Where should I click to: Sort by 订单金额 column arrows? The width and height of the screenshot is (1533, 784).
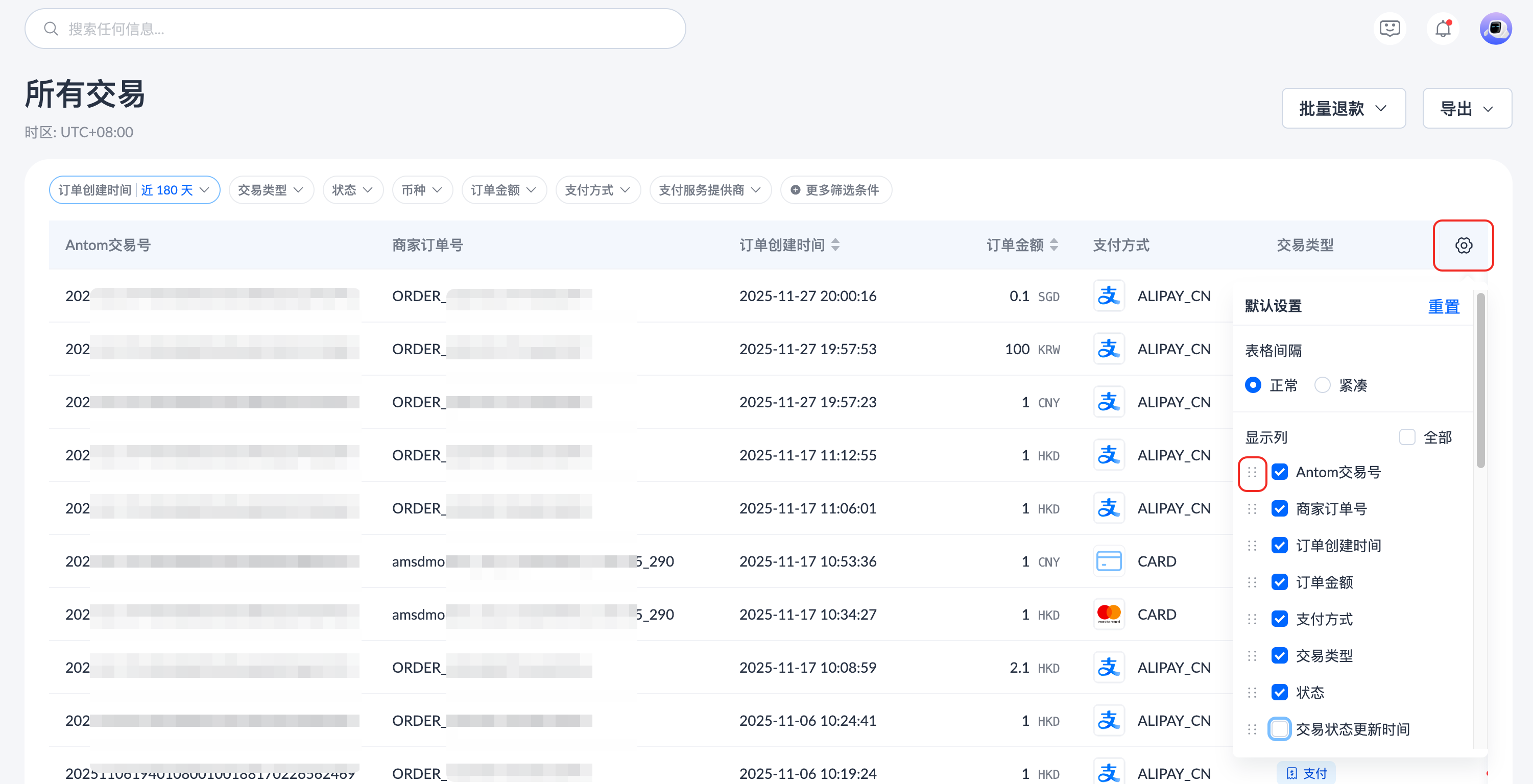coord(1054,245)
